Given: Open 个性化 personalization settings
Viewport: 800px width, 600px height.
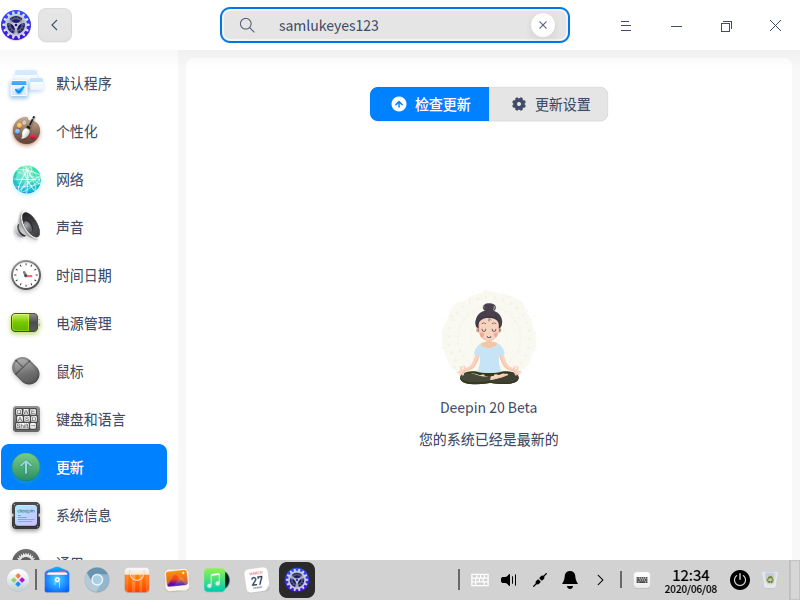Looking at the screenshot, I should coord(84,132).
